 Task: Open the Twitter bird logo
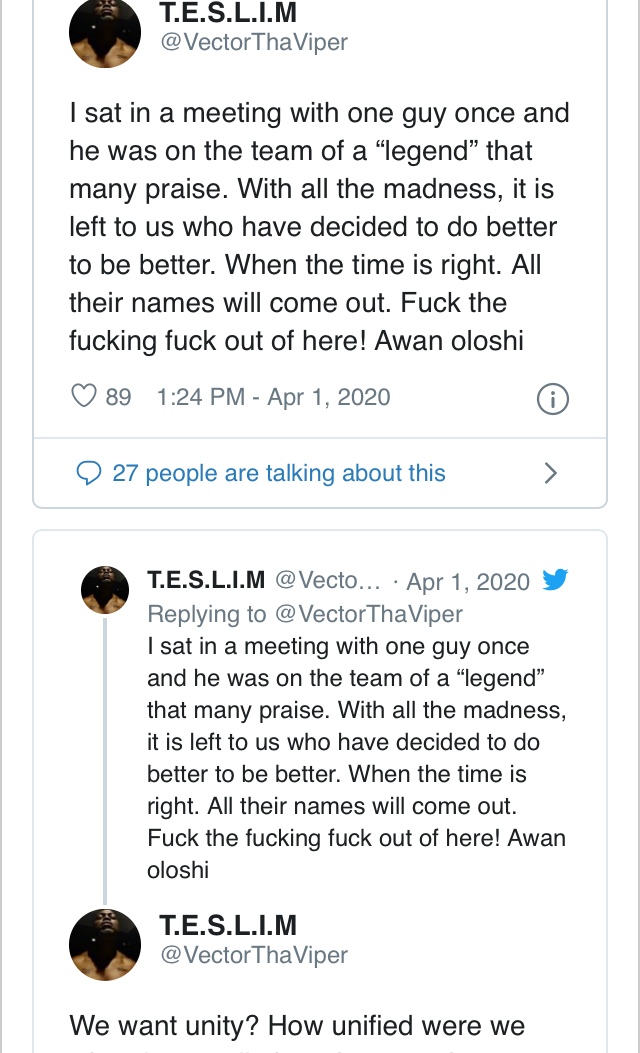[x=555, y=580]
